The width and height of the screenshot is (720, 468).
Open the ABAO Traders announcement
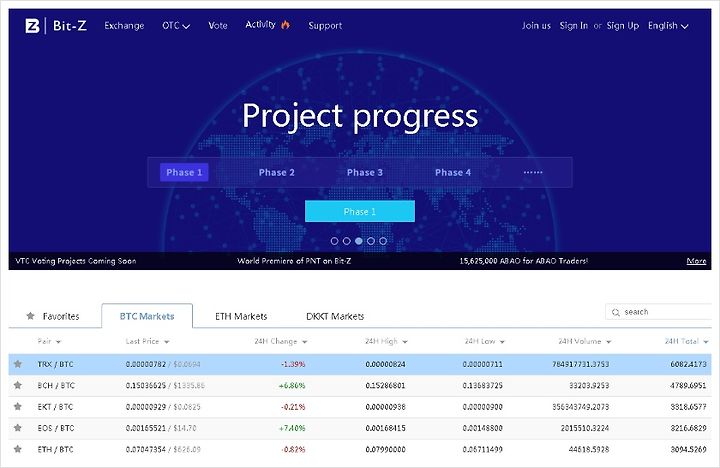pyautogui.click(x=523, y=261)
